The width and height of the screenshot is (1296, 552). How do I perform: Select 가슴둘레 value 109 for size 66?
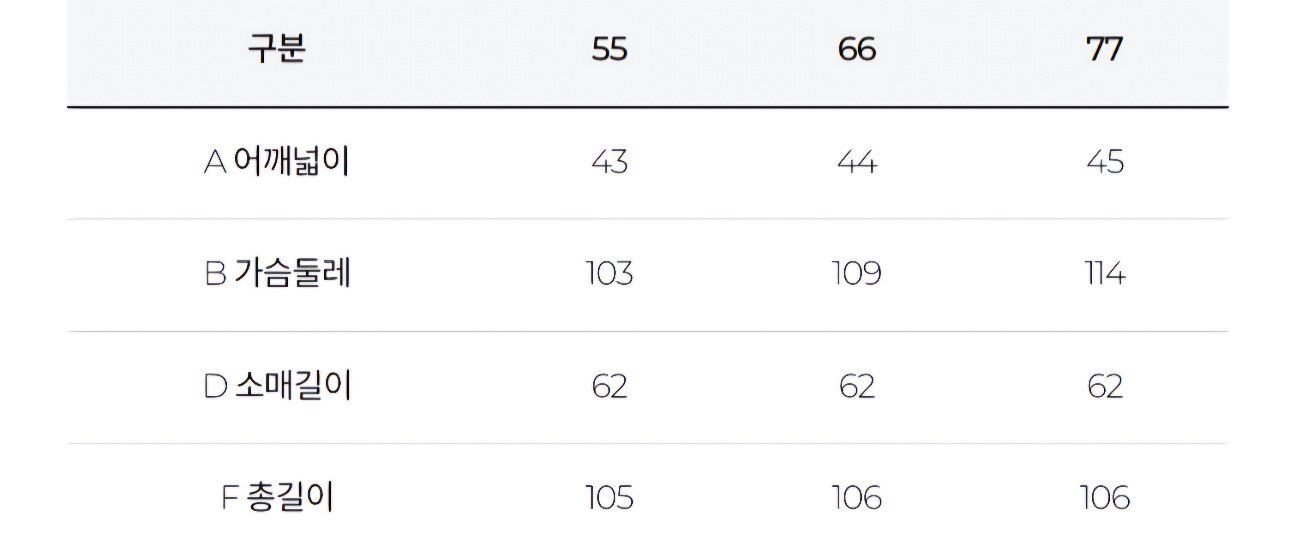pyautogui.click(x=857, y=274)
